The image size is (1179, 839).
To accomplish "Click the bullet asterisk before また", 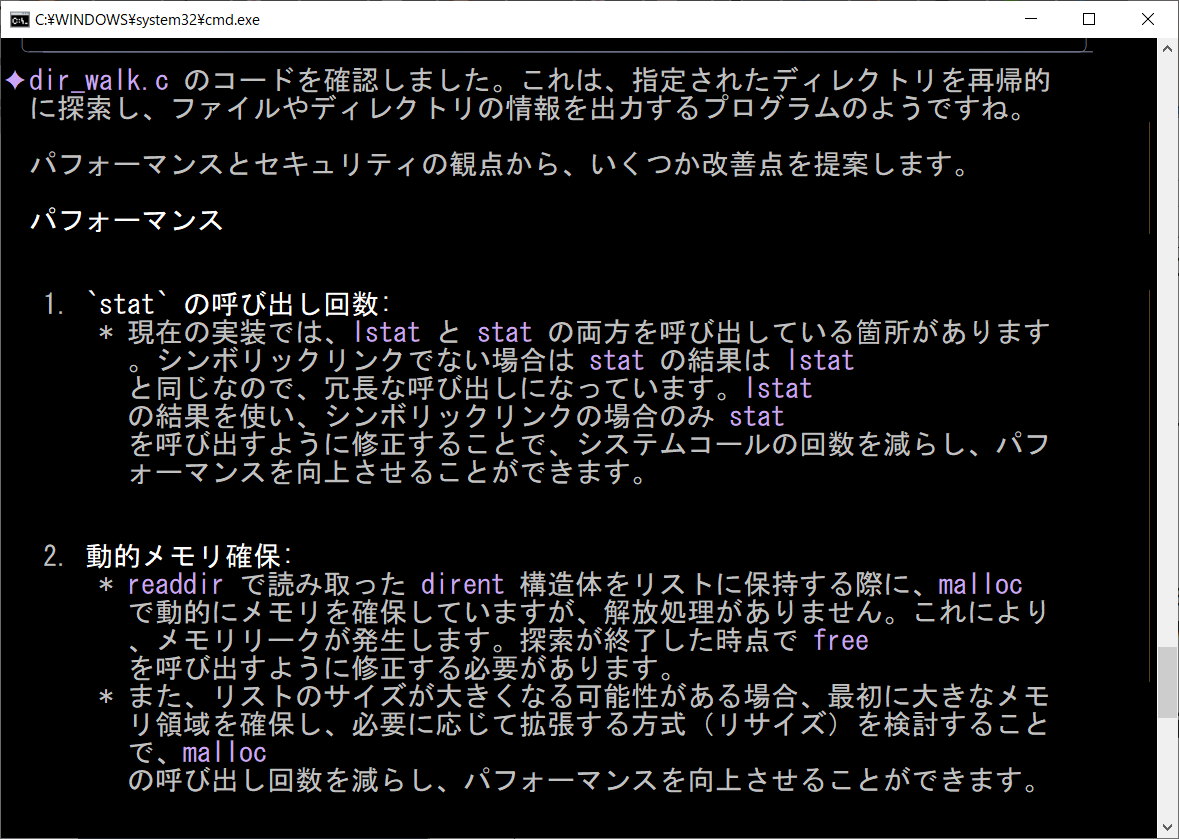I will point(106,697).
